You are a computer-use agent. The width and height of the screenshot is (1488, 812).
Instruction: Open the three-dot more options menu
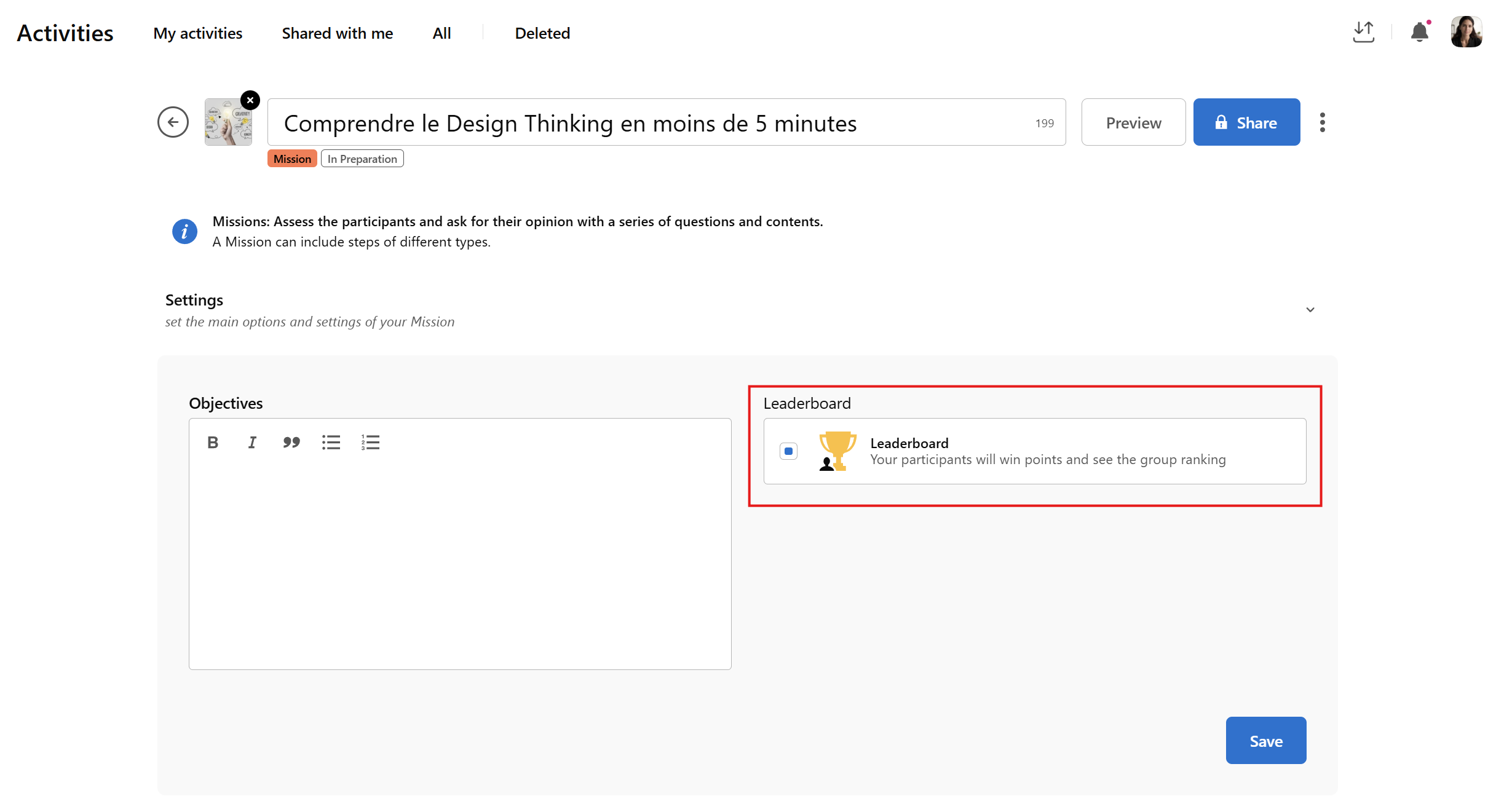point(1322,122)
